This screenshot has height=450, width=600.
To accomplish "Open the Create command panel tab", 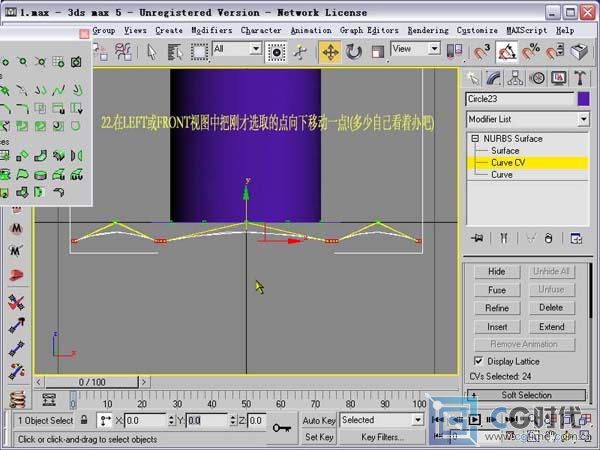I will (x=473, y=78).
